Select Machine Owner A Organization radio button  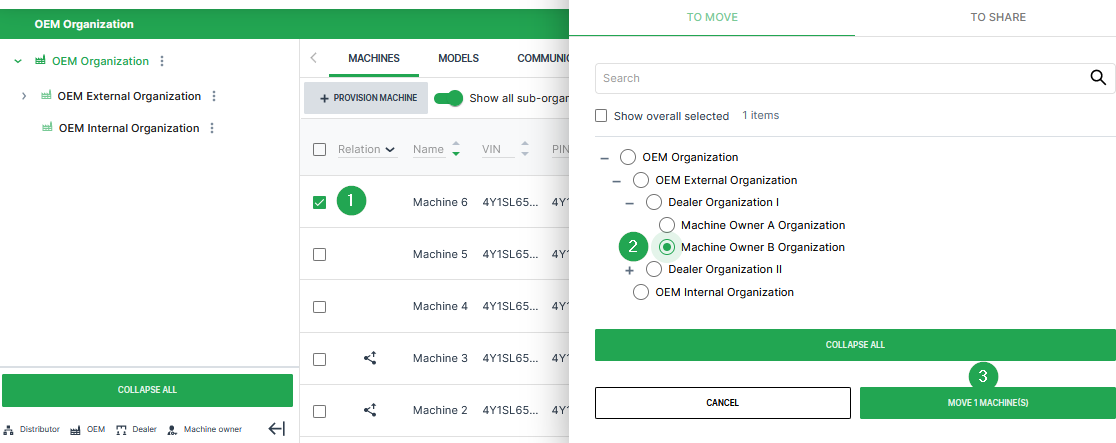click(x=667, y=225)
